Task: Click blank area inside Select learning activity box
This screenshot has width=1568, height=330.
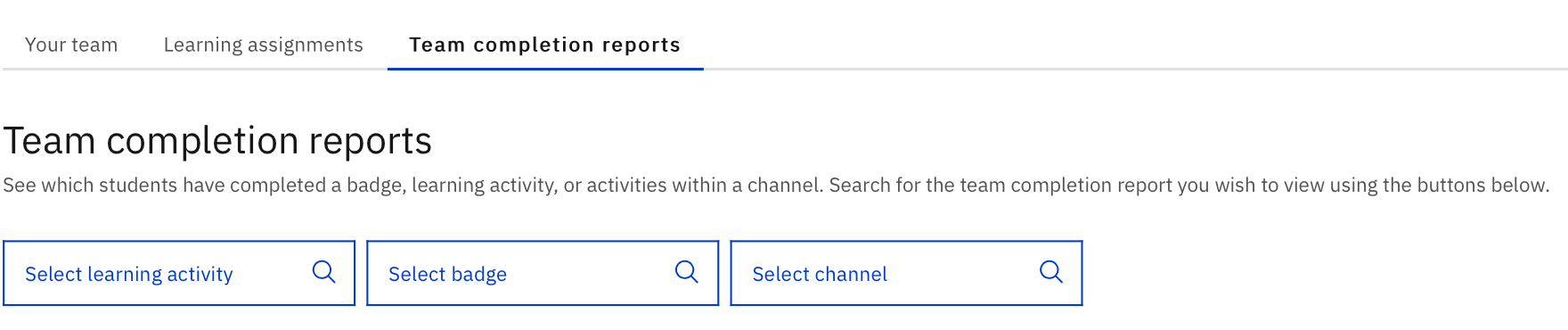Action: [272, 273]
